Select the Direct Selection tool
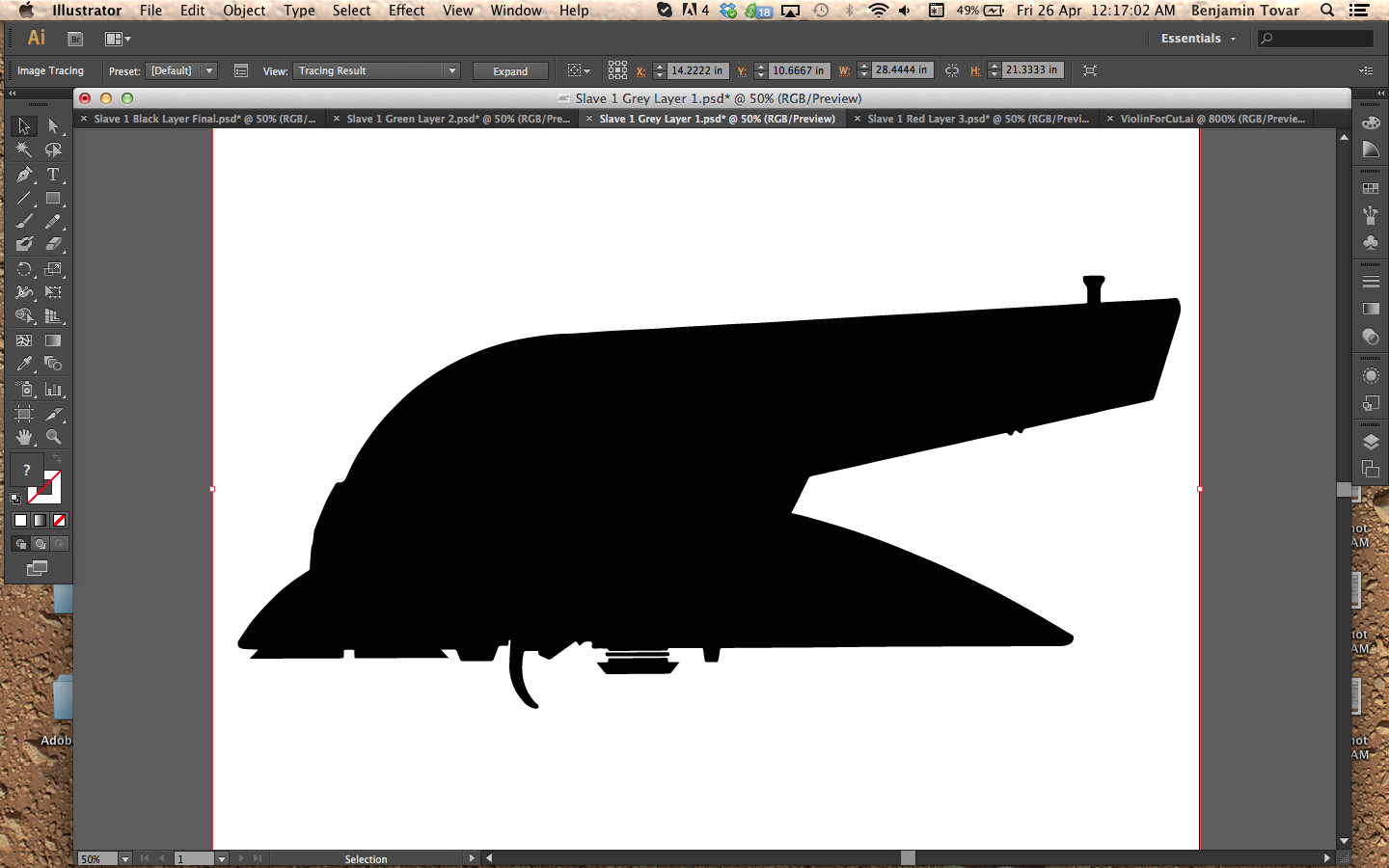The height and width of the screenshot is (868, 1389). (53, 126)
